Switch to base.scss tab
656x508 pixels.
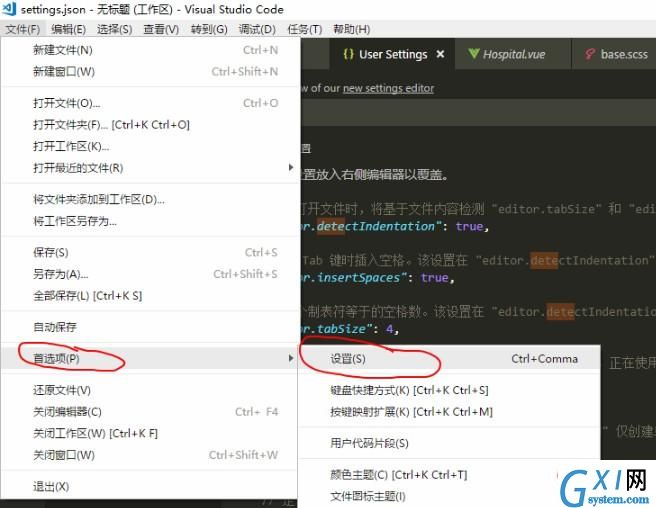[614, 54]
